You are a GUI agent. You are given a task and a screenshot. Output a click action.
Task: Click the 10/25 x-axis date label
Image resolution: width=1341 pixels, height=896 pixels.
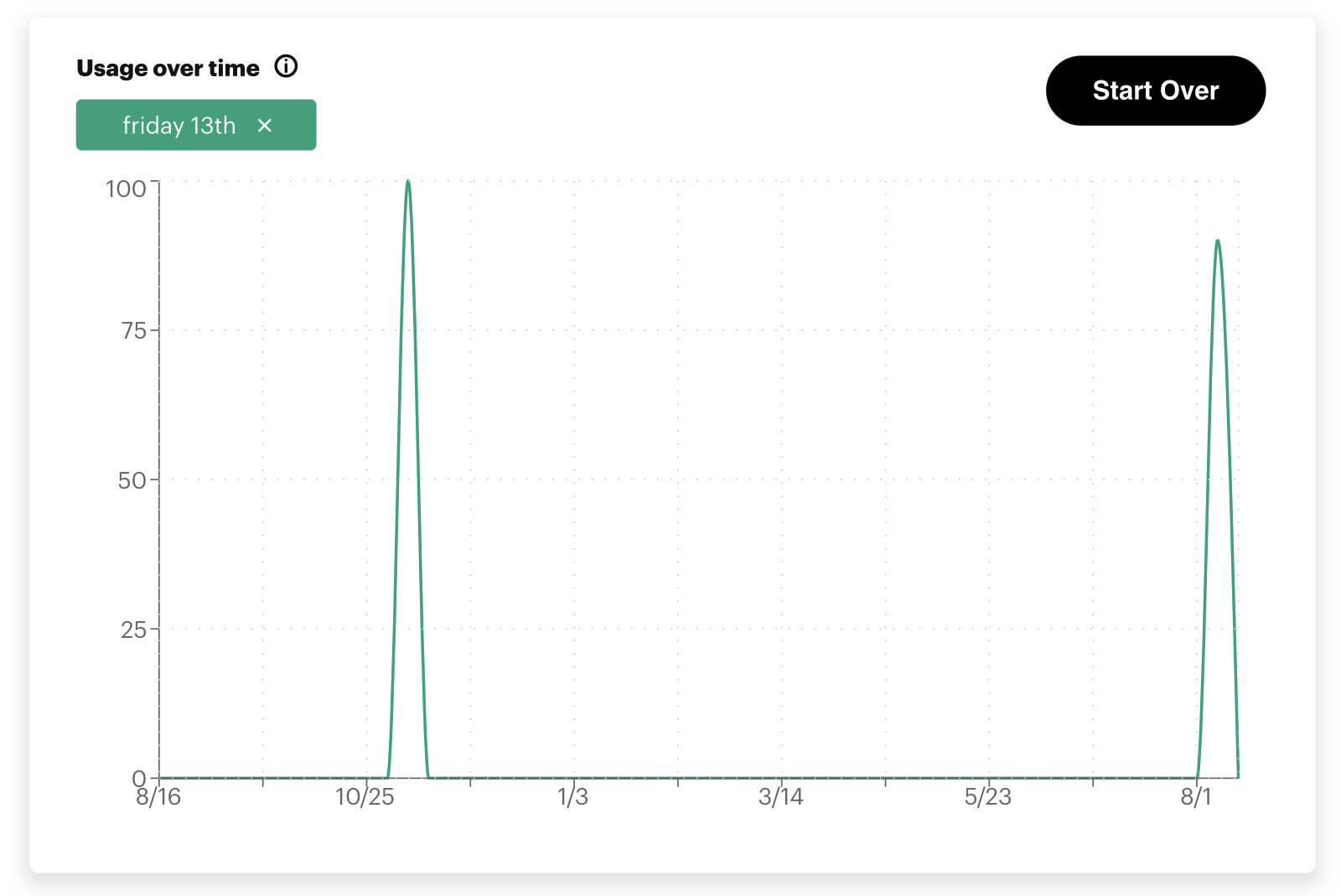pyautogui.click(x=365, y=797)
